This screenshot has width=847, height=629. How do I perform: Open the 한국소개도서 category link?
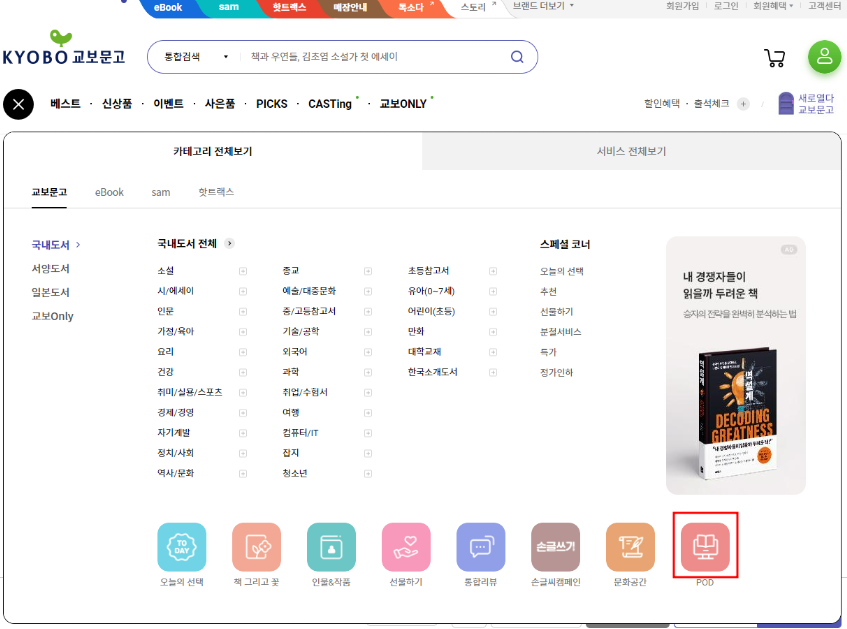pos(433,372)
